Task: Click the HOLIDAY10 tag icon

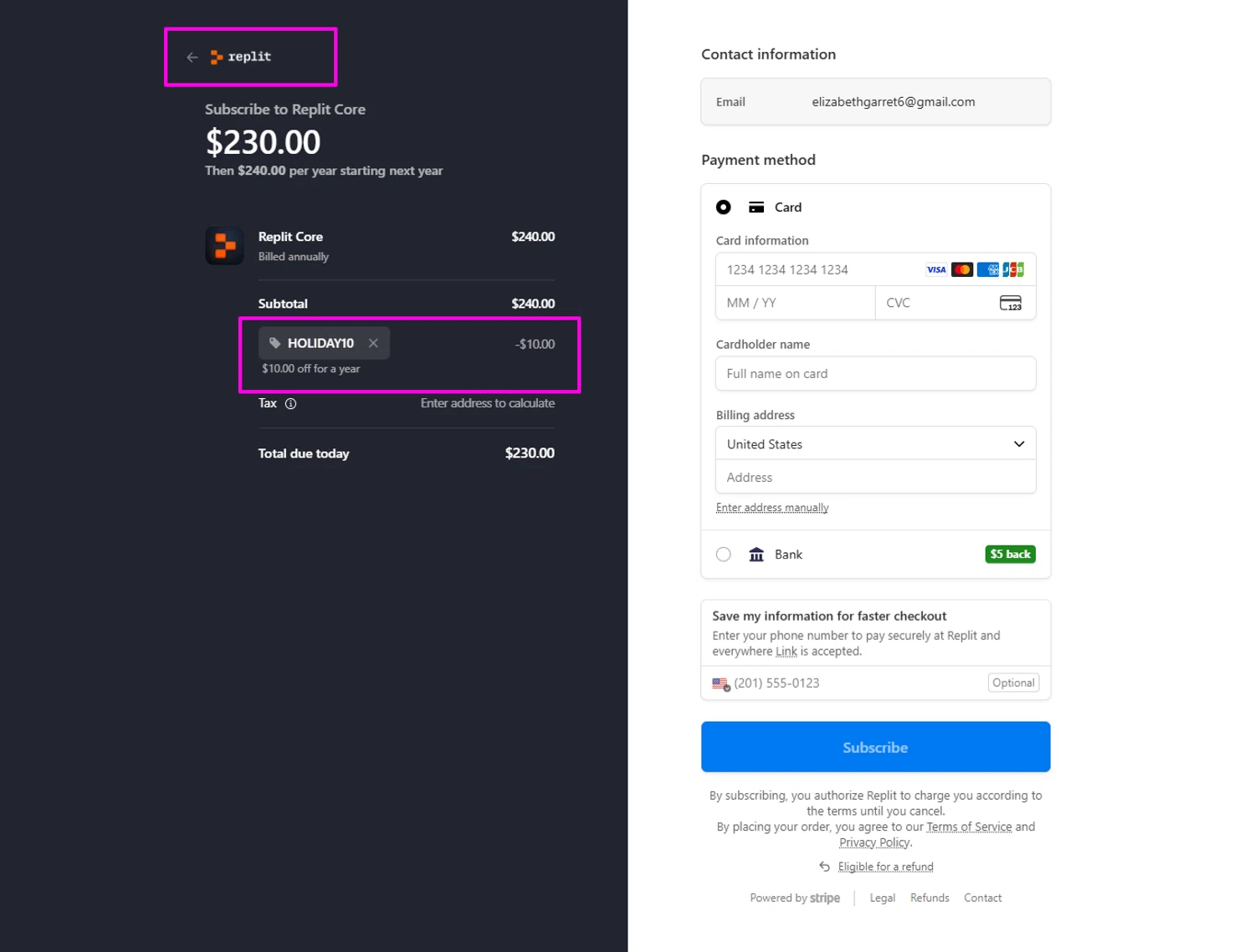Action: 274,343
